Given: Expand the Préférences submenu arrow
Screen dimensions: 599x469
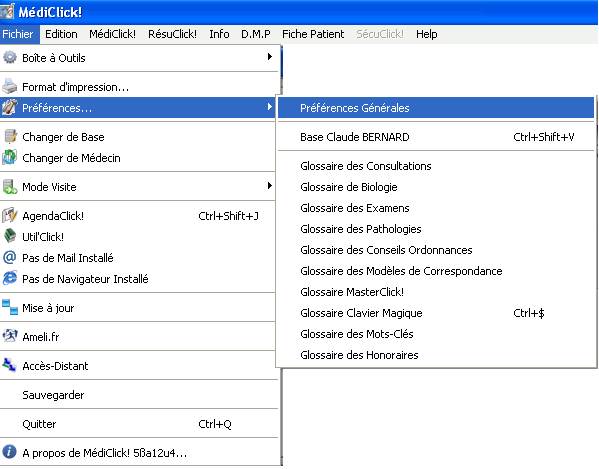Looking at the screenshot, I should pyautogui.click(x=270, y=107).
